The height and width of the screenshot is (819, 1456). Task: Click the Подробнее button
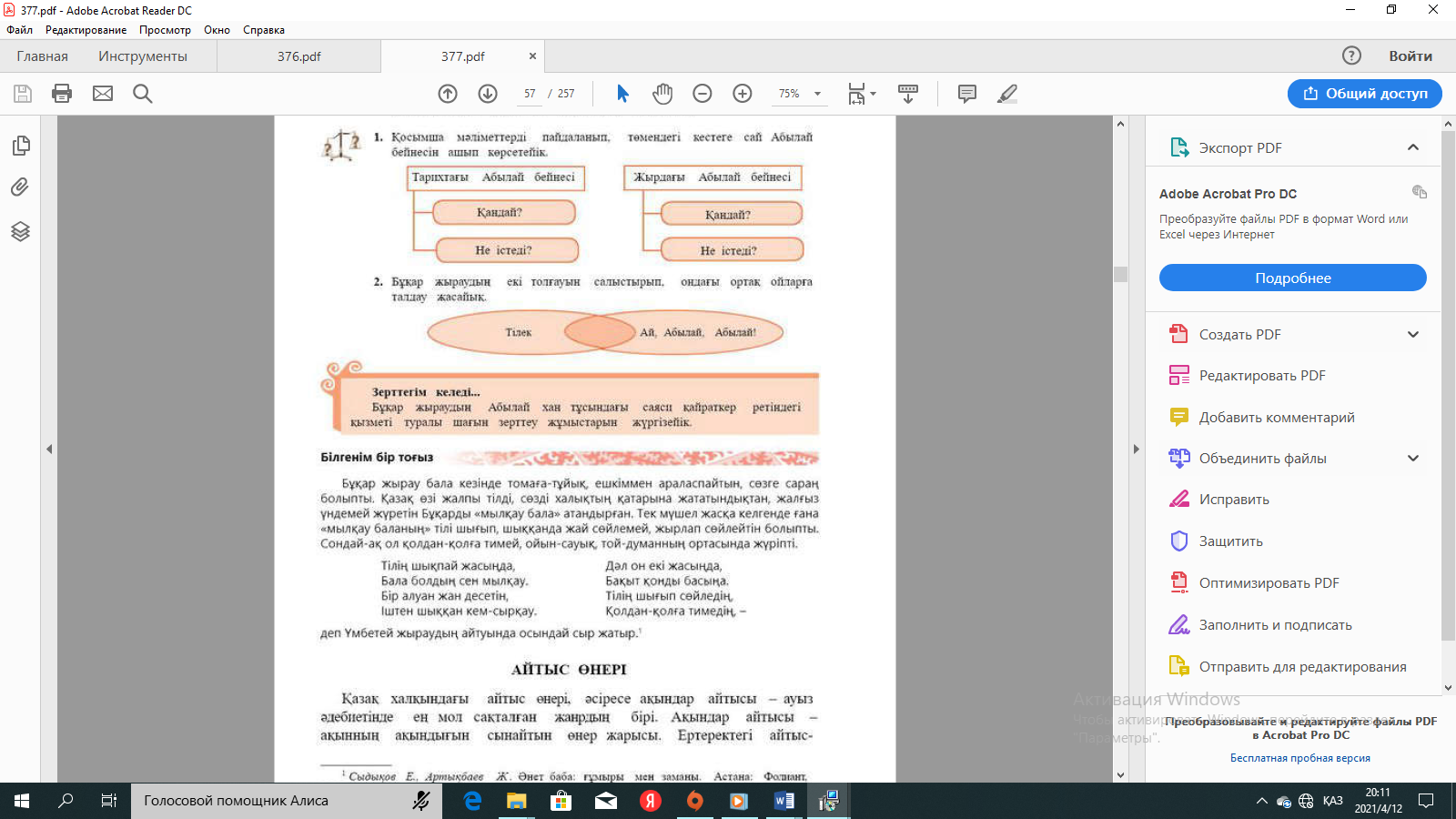pyautogui.click(x=1293, y=278)
